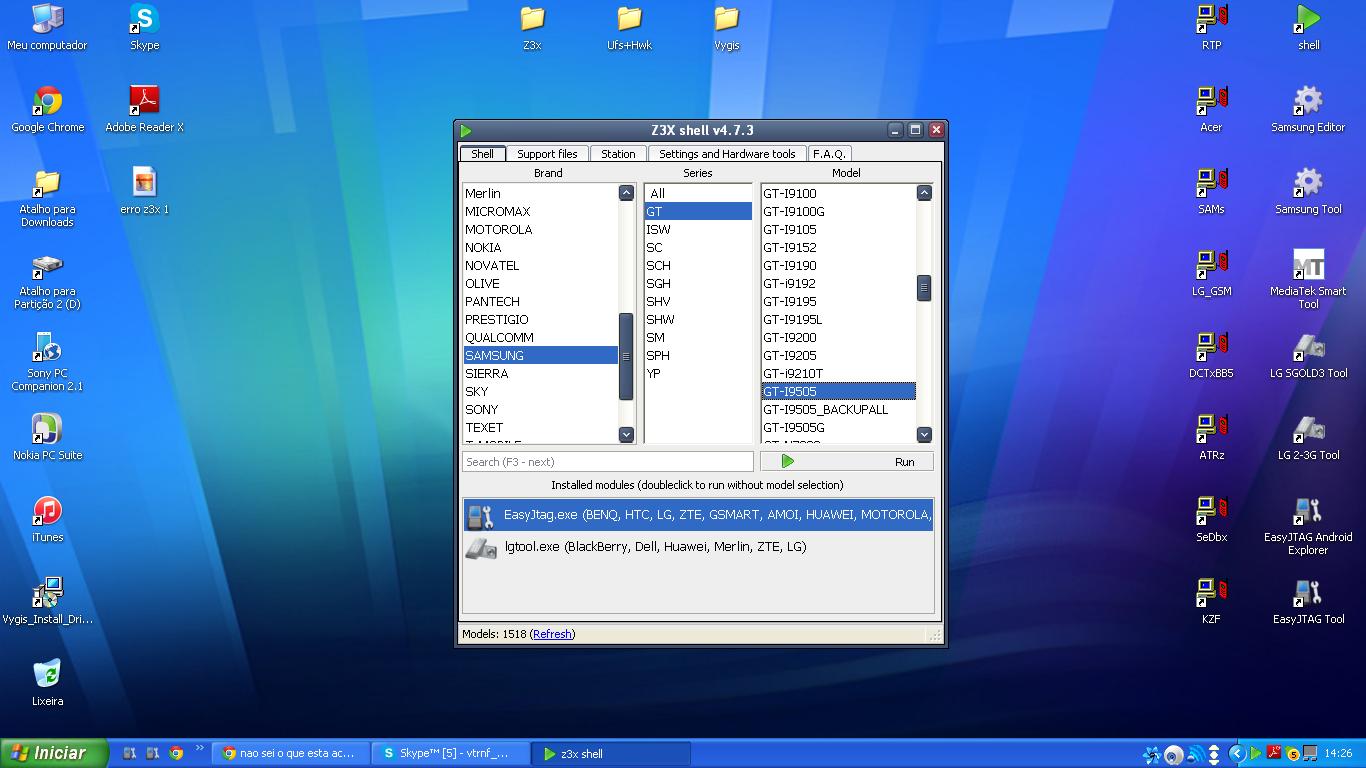
Task: Switch to the Shell tab
Action: click(x=482, y=154)
